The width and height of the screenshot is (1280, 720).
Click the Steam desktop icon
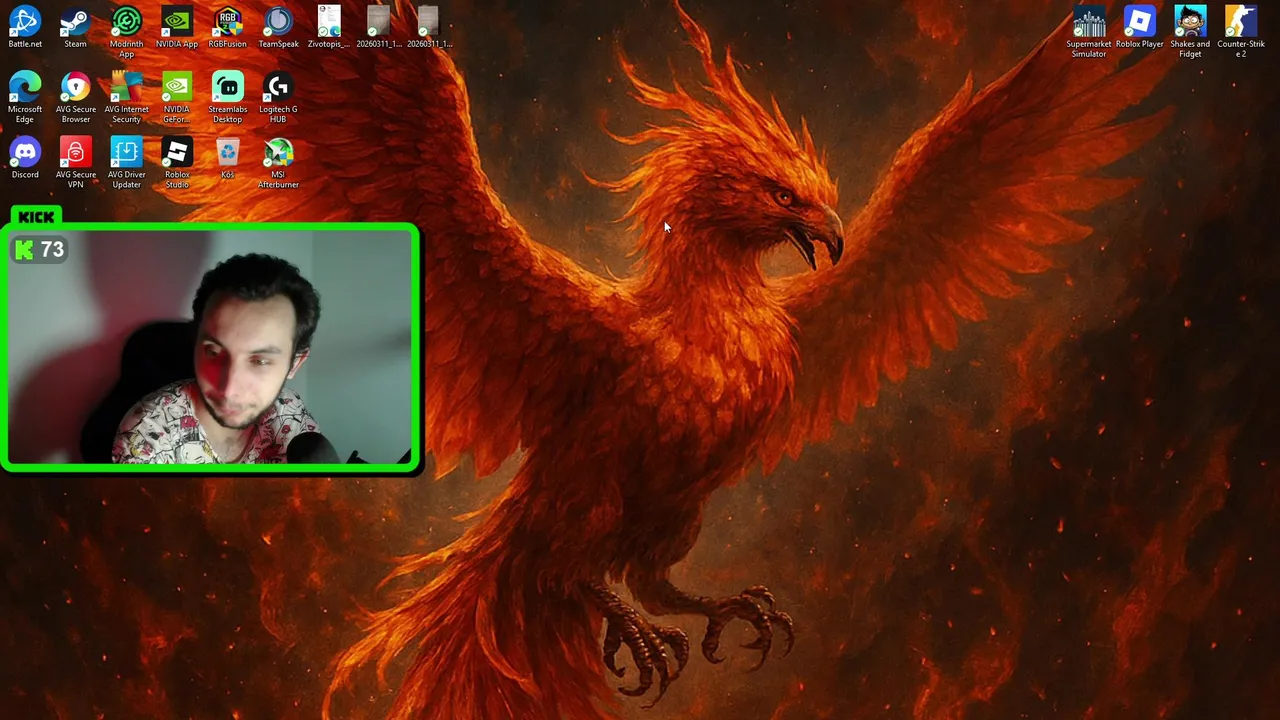coord(75,27)
